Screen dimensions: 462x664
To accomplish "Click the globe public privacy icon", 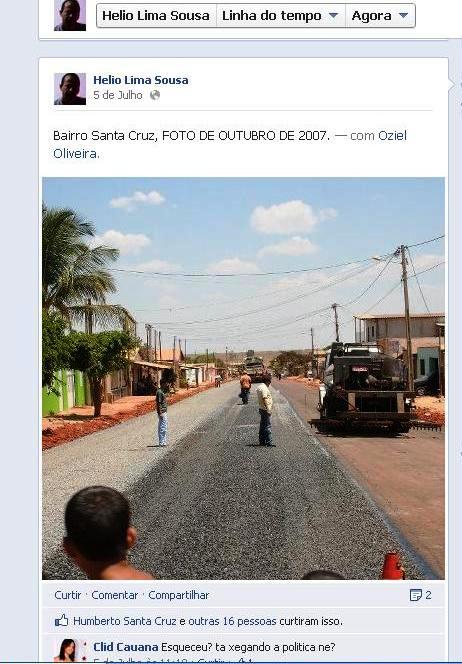I will (155, 95).
